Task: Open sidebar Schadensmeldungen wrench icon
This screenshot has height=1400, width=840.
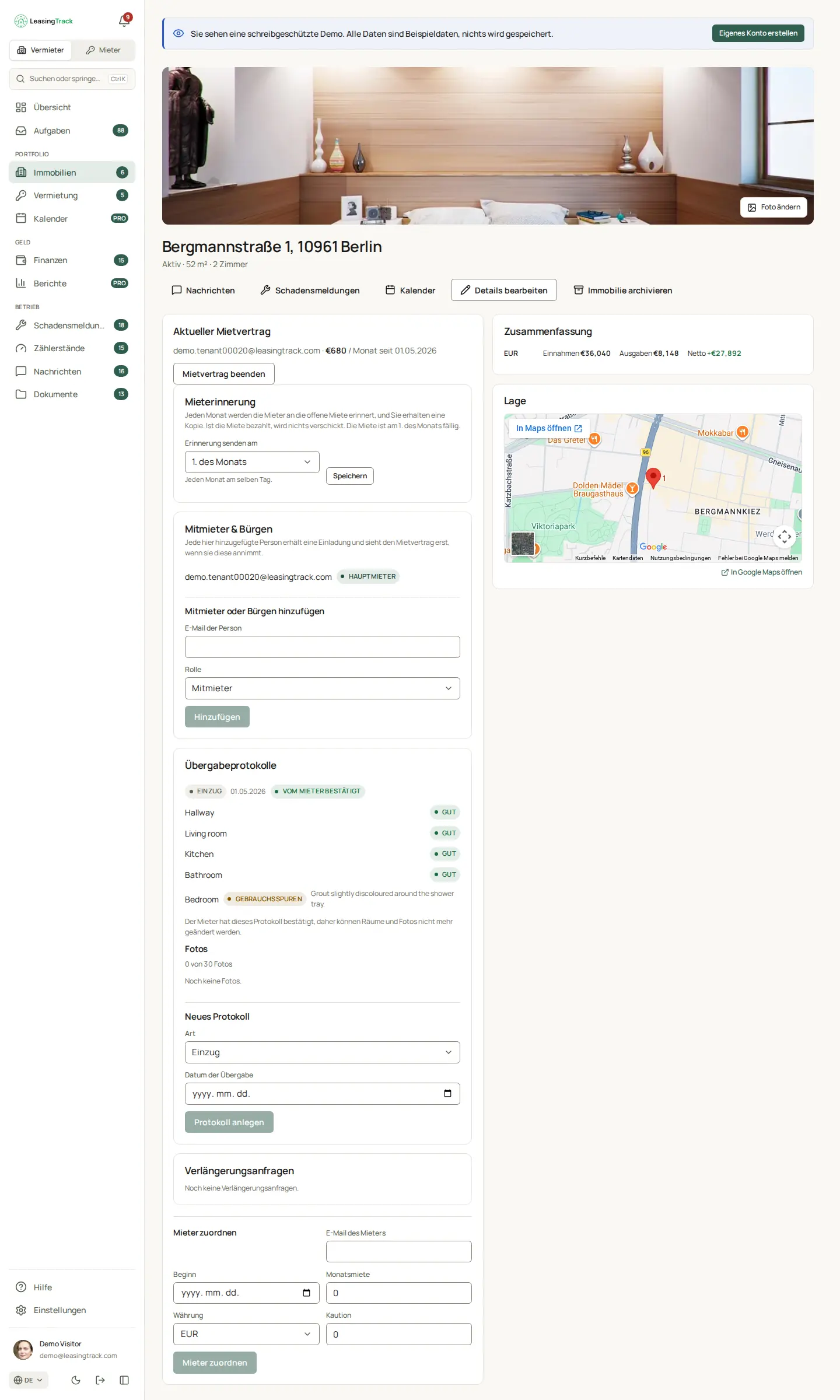Action: coord(21,325)
